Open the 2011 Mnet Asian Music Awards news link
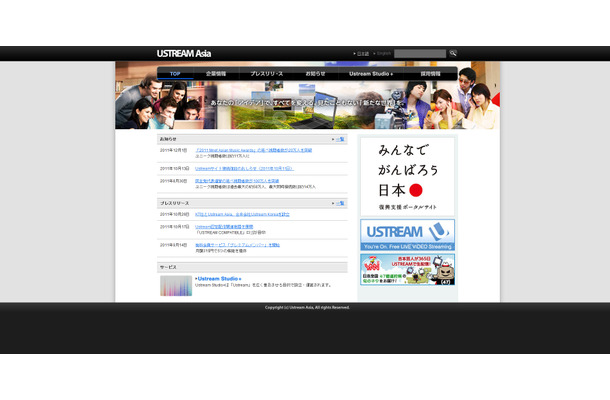The image size is (610, 400). pos(253,150)
